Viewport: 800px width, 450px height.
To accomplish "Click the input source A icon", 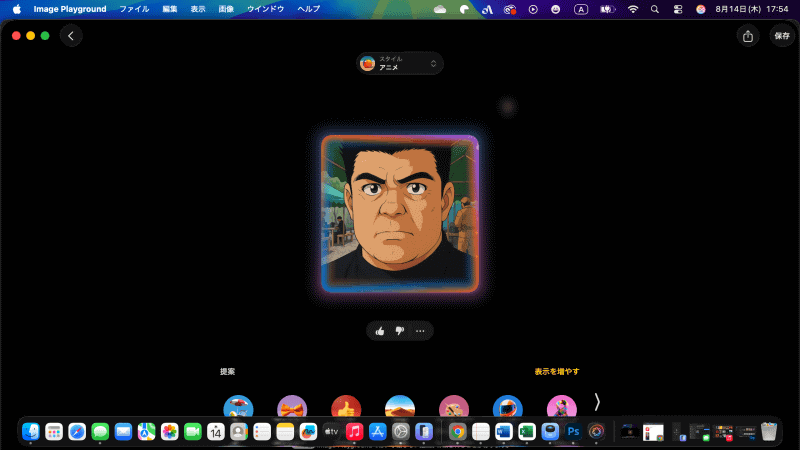I will [581, 9].
